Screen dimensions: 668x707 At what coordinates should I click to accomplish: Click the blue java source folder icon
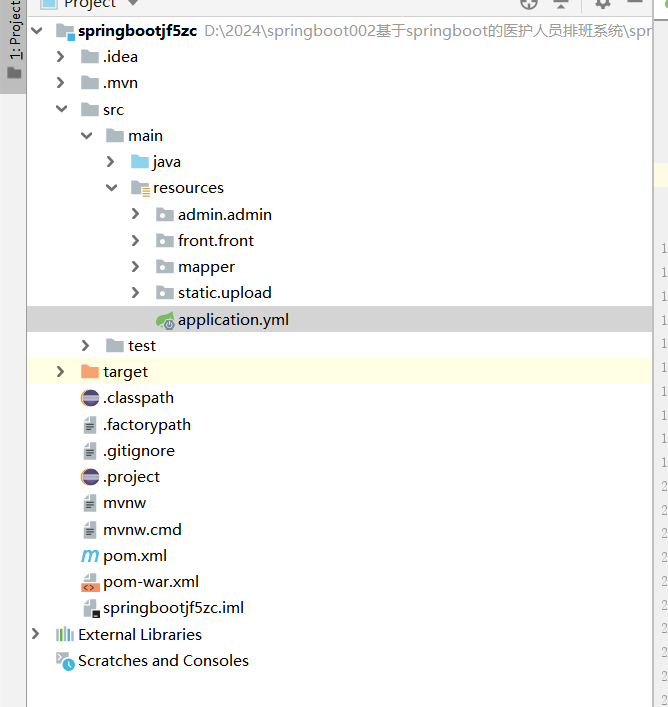click(x=140, y=162)
